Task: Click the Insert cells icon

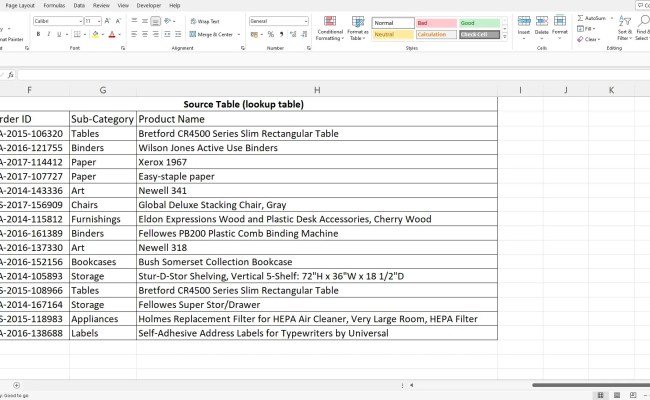Action: click(524, 21)
